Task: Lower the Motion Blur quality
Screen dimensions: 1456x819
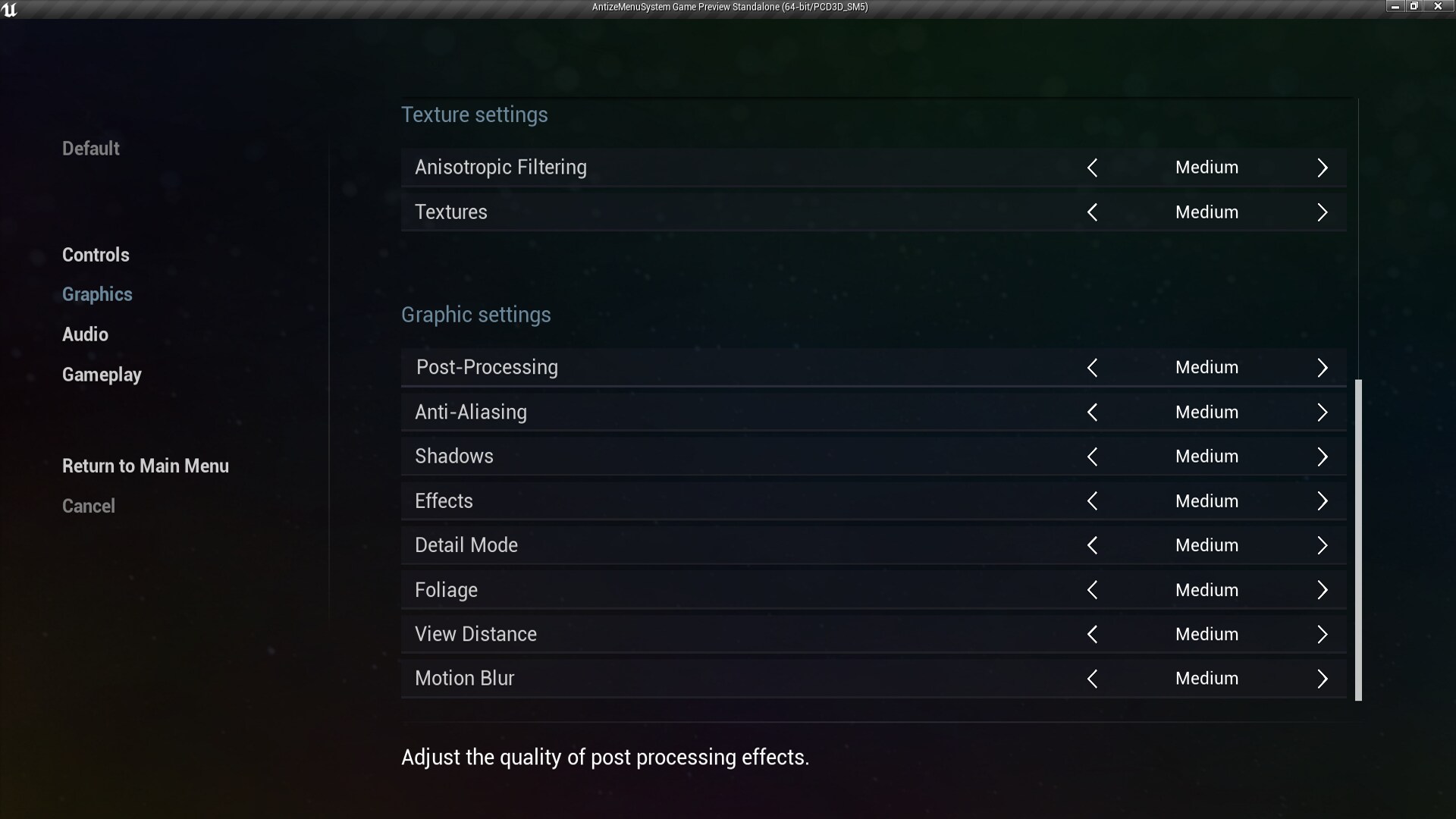Action: click(1093, 679)
